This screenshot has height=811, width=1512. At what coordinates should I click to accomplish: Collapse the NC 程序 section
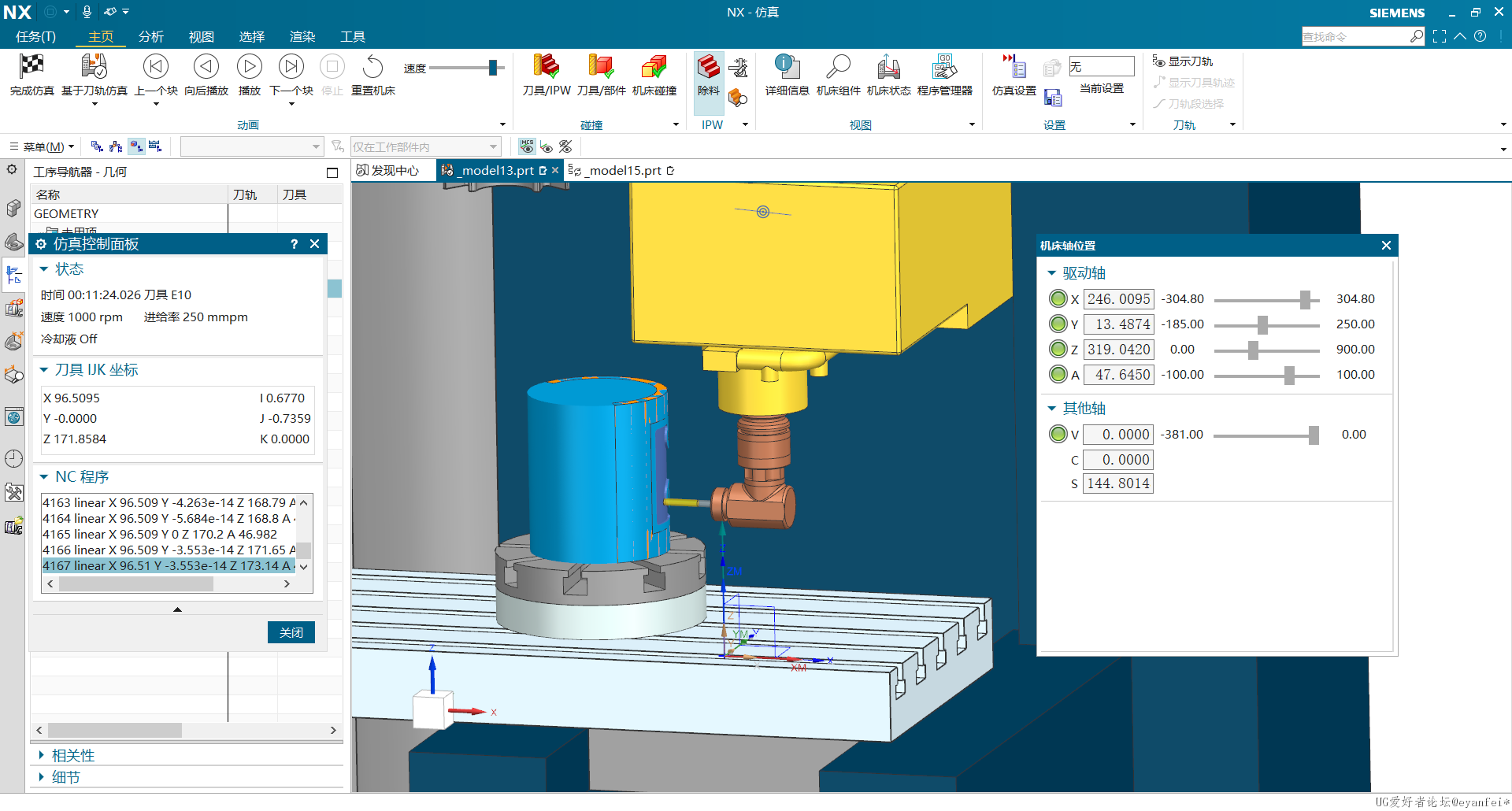44,477
